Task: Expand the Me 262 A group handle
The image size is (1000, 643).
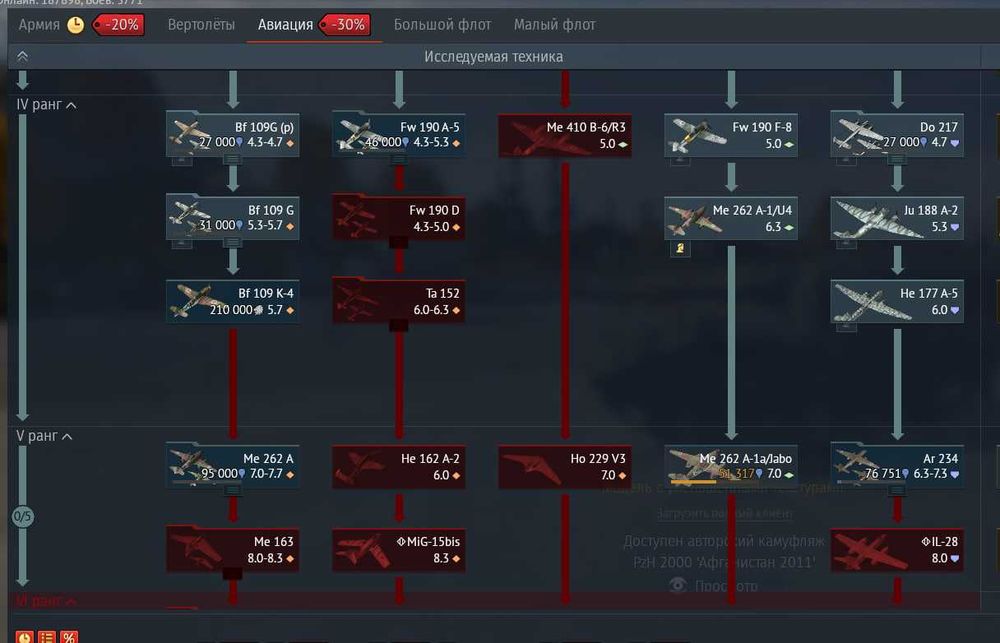Action: [233, 491]
